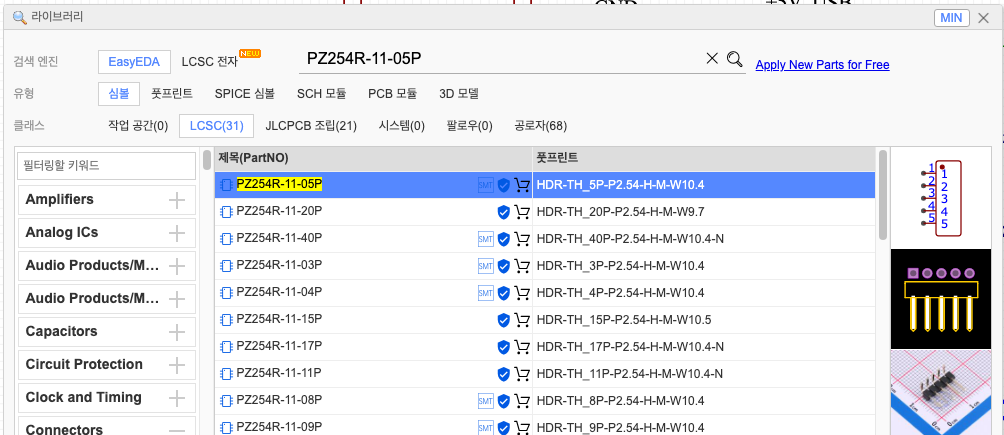This screenshot has width=1004, height=435.
Task: Expand the Clock and Timing category
Action: pos(177,398)
